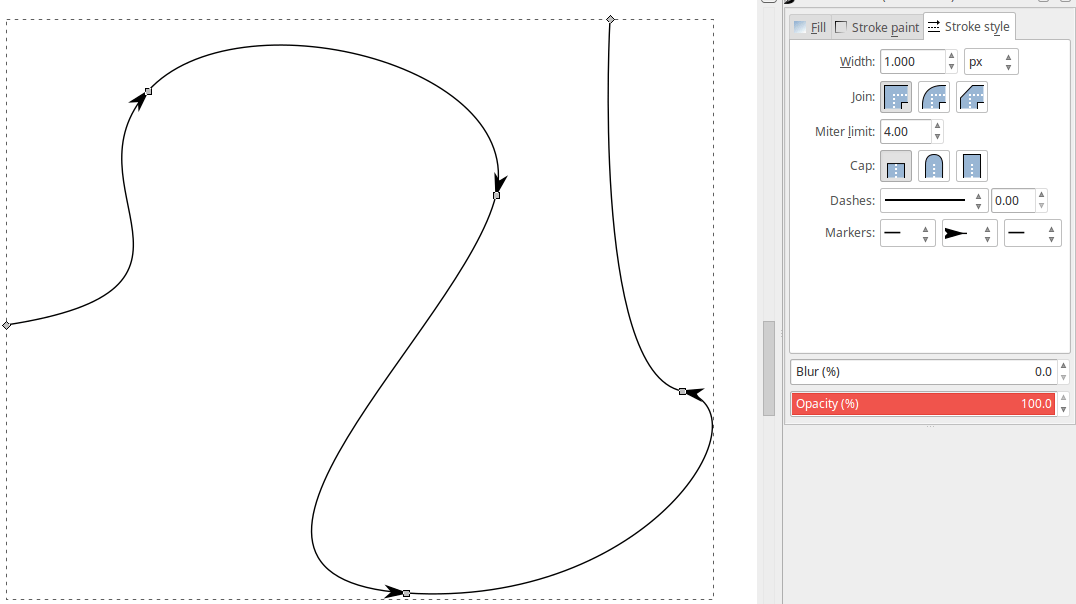Switch to the Fill tab
The width and height of the screenshot is (1076, 604).
[x=812, y=27]
